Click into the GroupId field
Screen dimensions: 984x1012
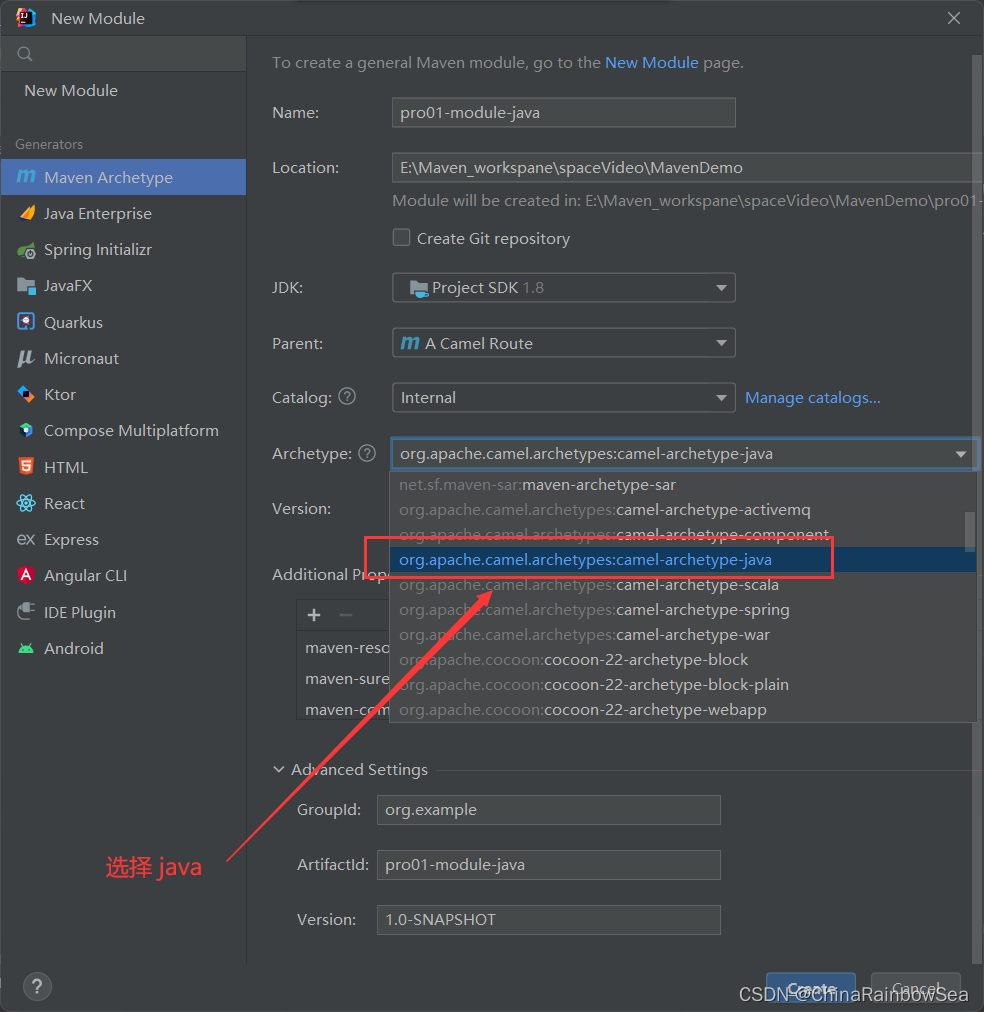tap(548, 809)
